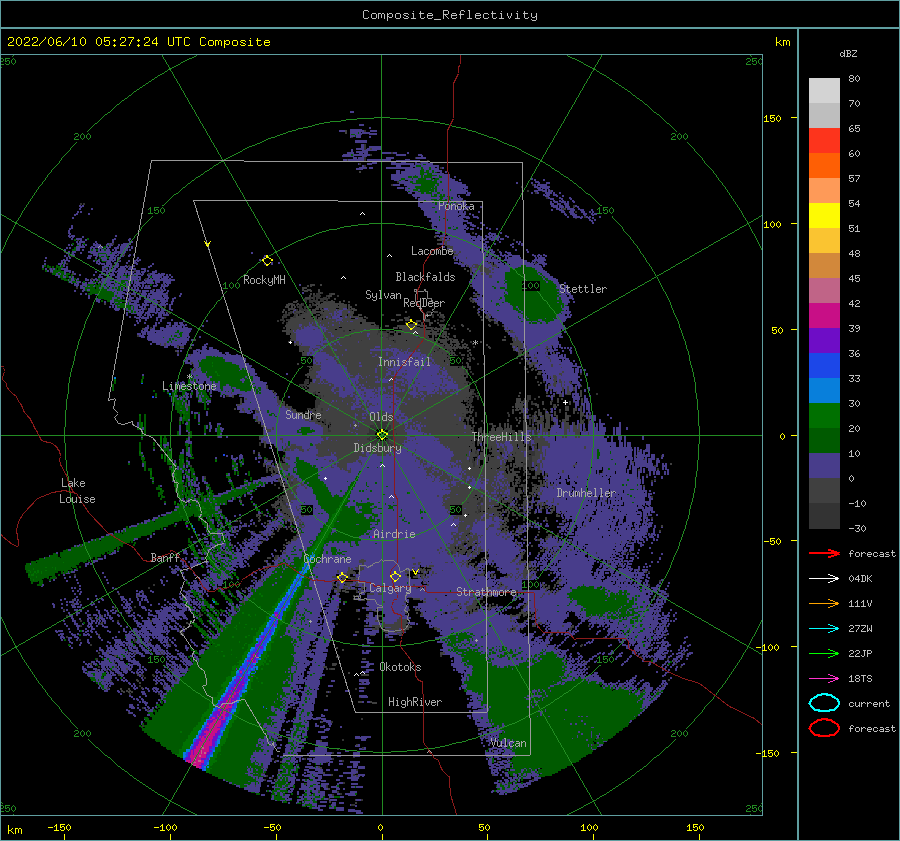
Task: Click the Calgary label
Action: click(390, 588)
